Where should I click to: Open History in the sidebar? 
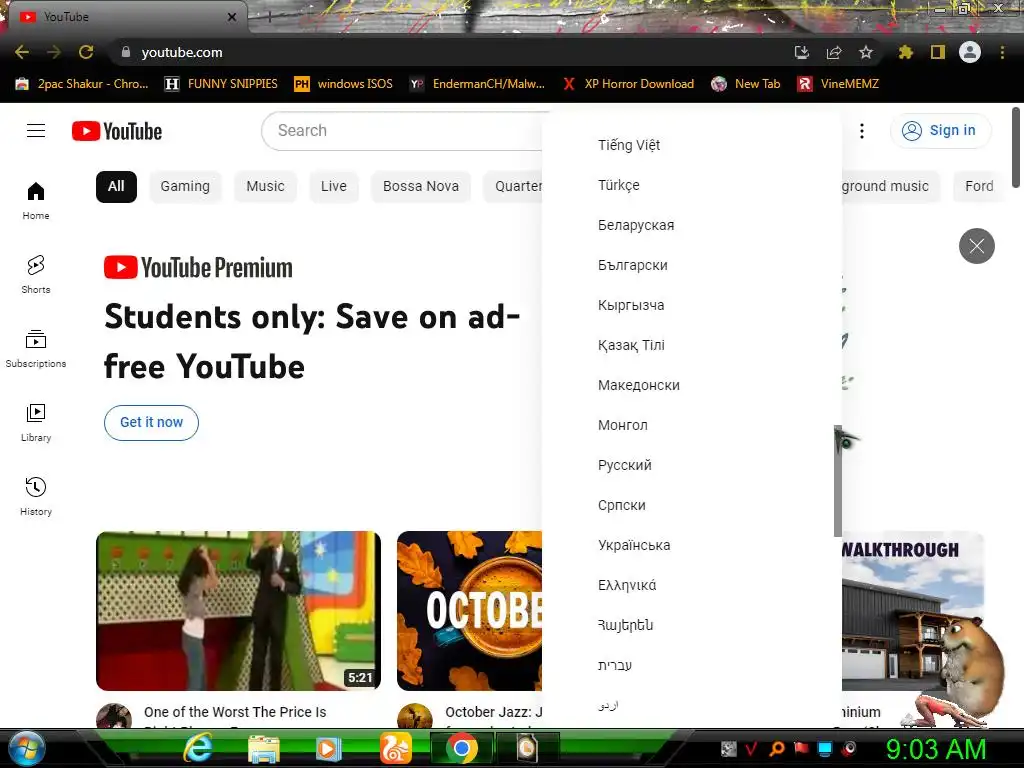point(36,496)
